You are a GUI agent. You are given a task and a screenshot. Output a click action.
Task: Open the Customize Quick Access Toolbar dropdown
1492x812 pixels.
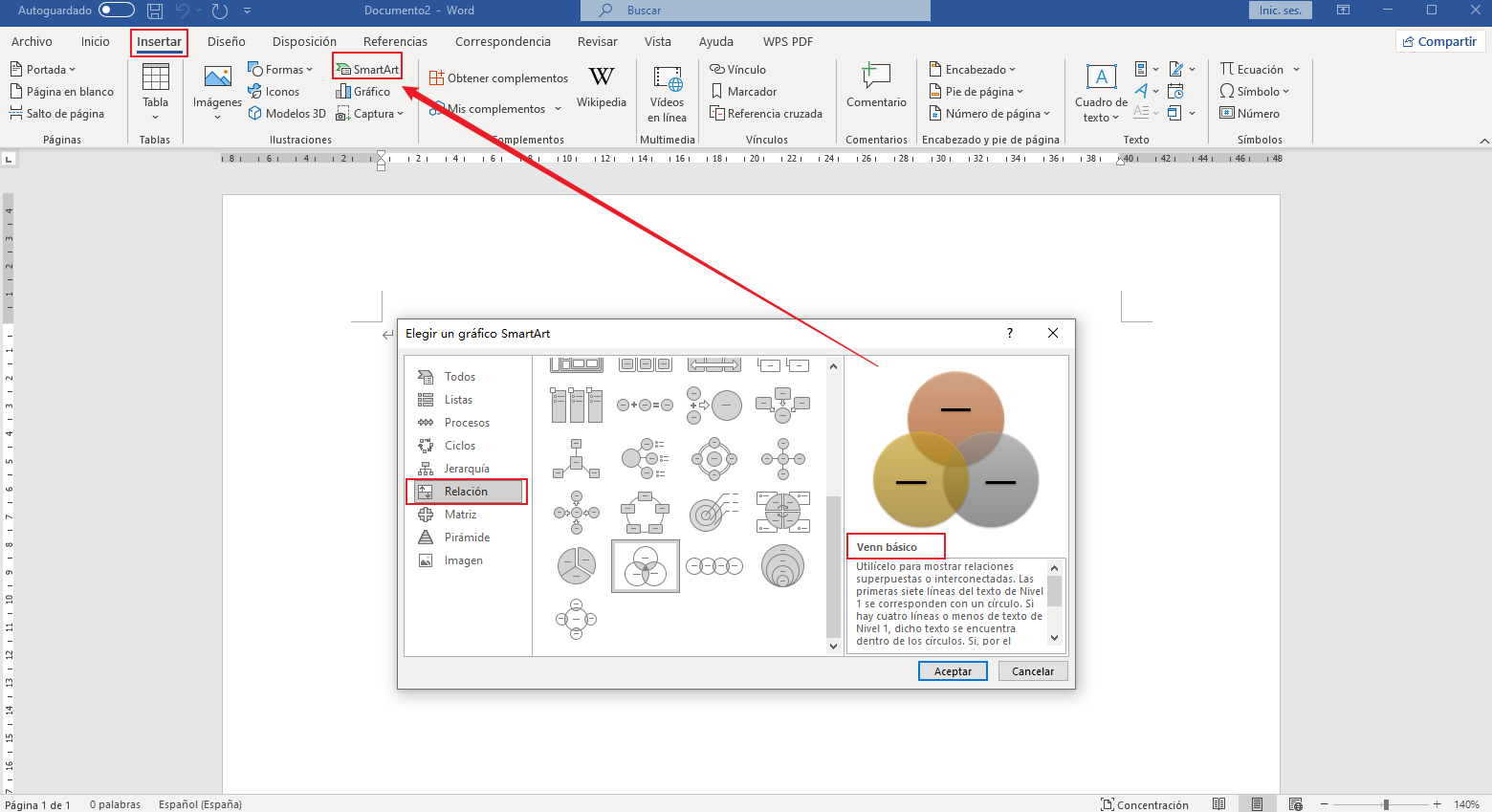248,11
